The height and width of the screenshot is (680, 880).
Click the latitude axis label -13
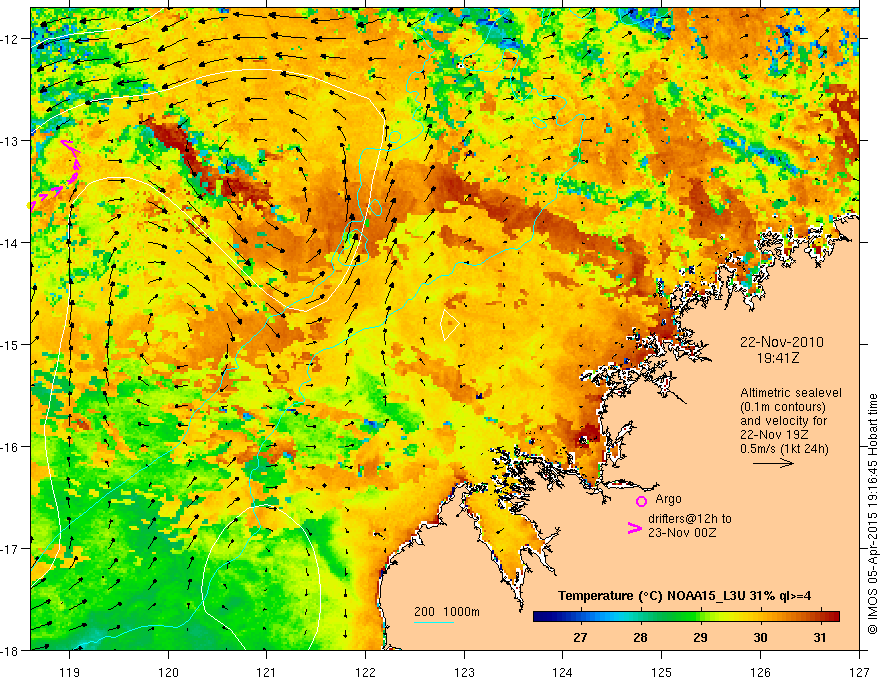(11, 141)
